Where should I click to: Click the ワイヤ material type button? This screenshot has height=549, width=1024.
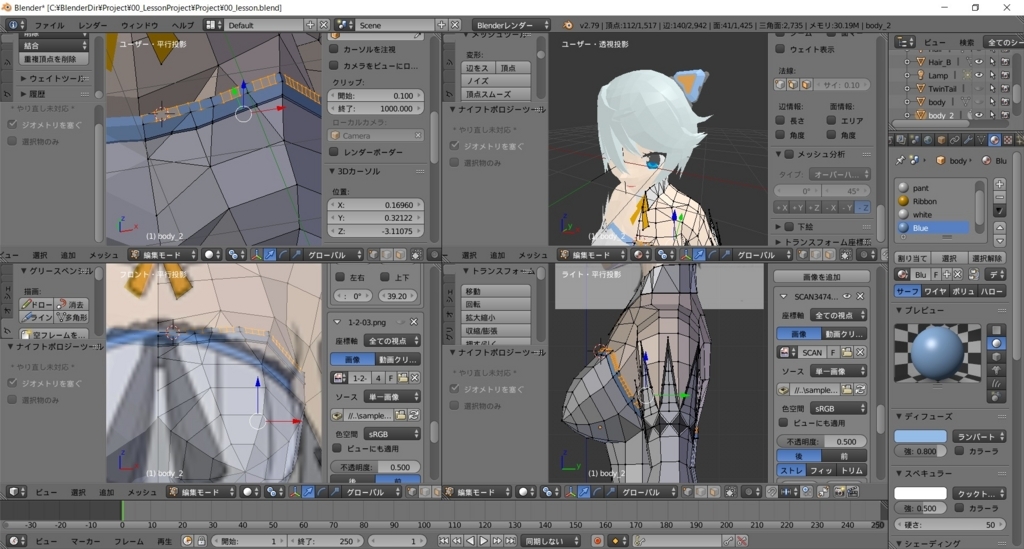click(935, 291)
